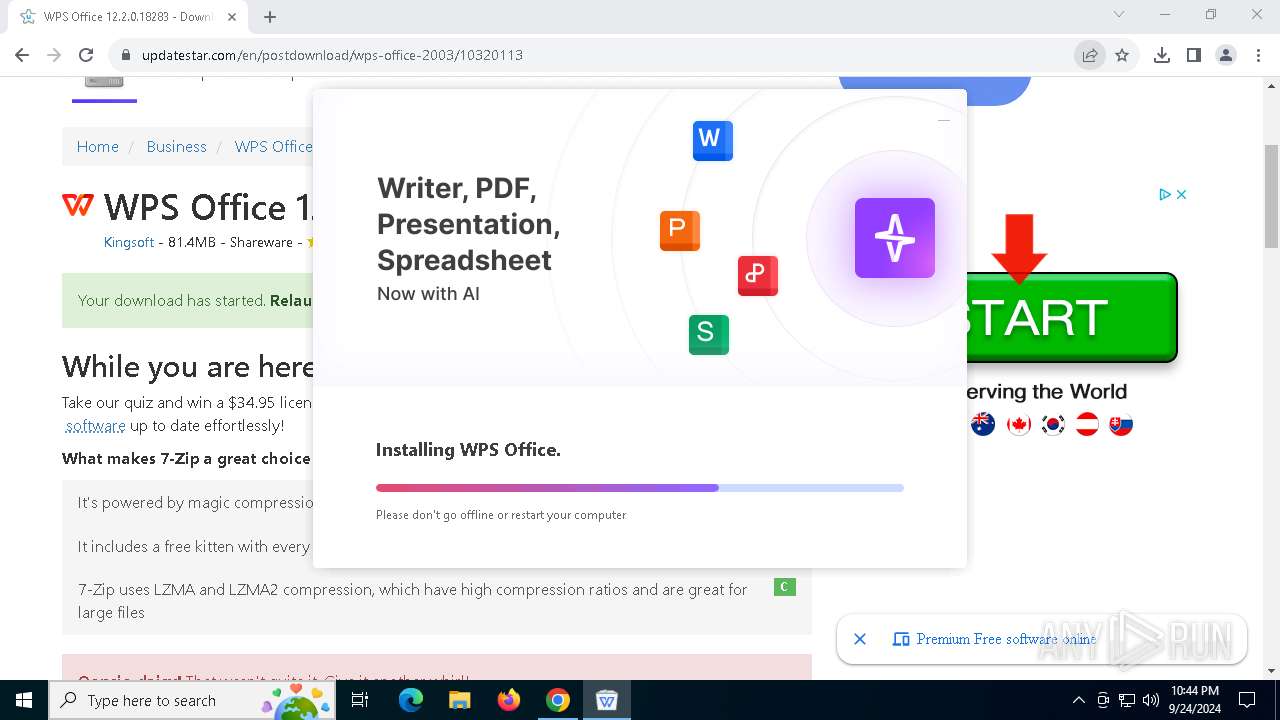Click the South Korea flag icon

(1052, 424)
